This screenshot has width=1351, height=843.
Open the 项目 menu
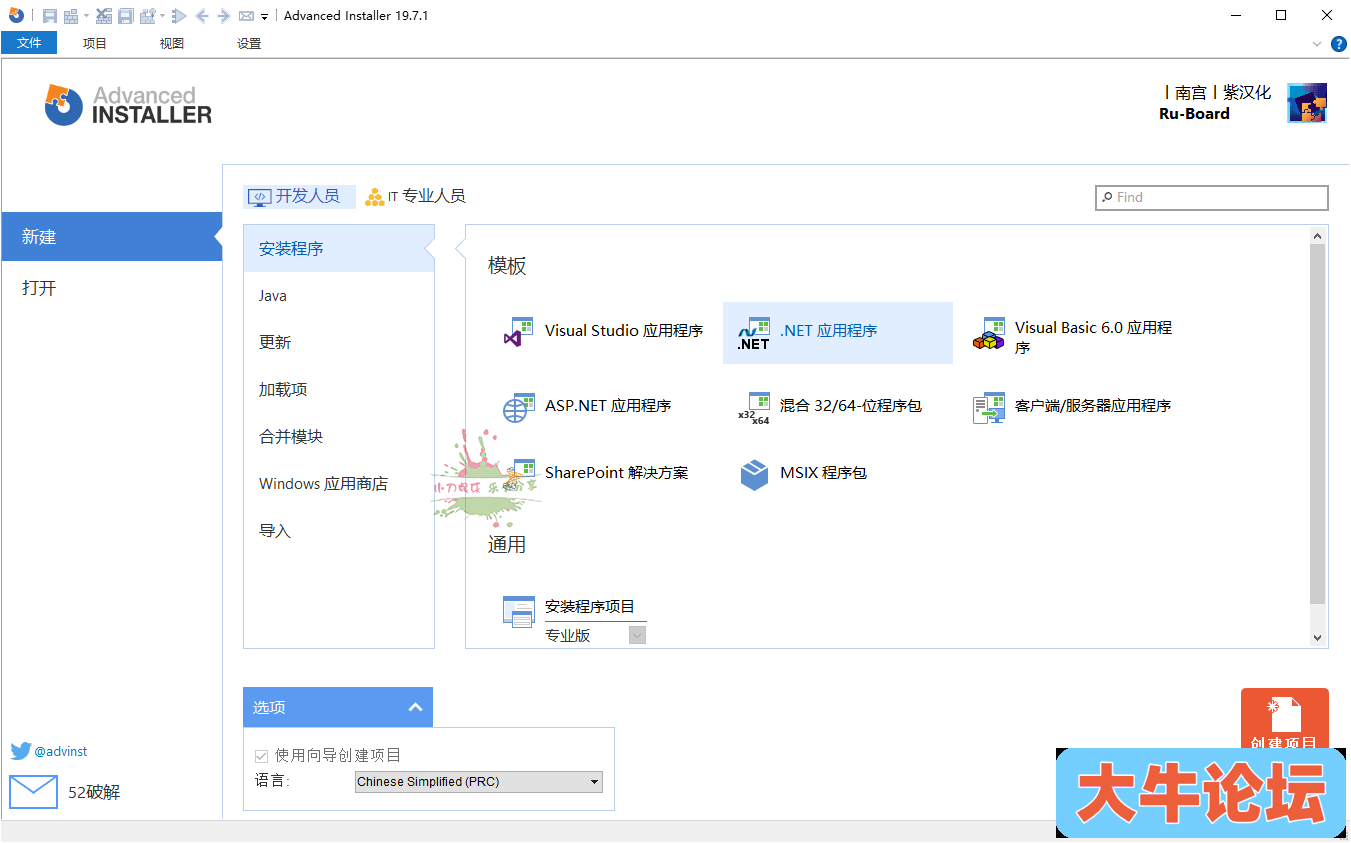(x=95, y=43)
